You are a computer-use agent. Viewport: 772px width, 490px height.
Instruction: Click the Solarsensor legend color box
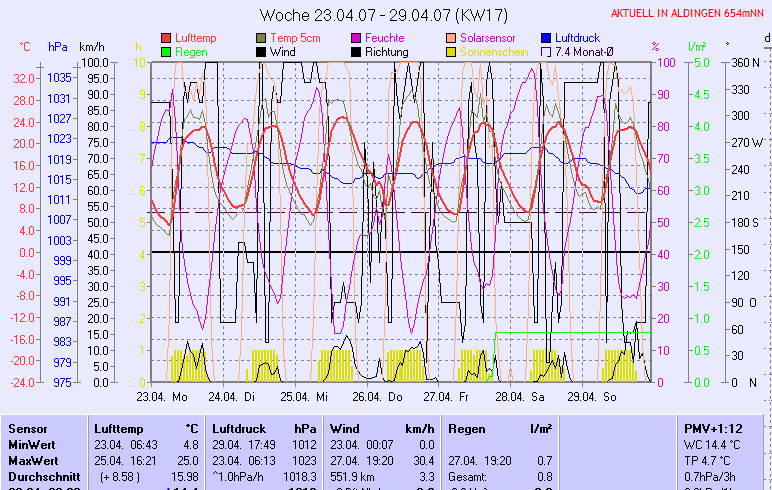click(x=451, y=38)
